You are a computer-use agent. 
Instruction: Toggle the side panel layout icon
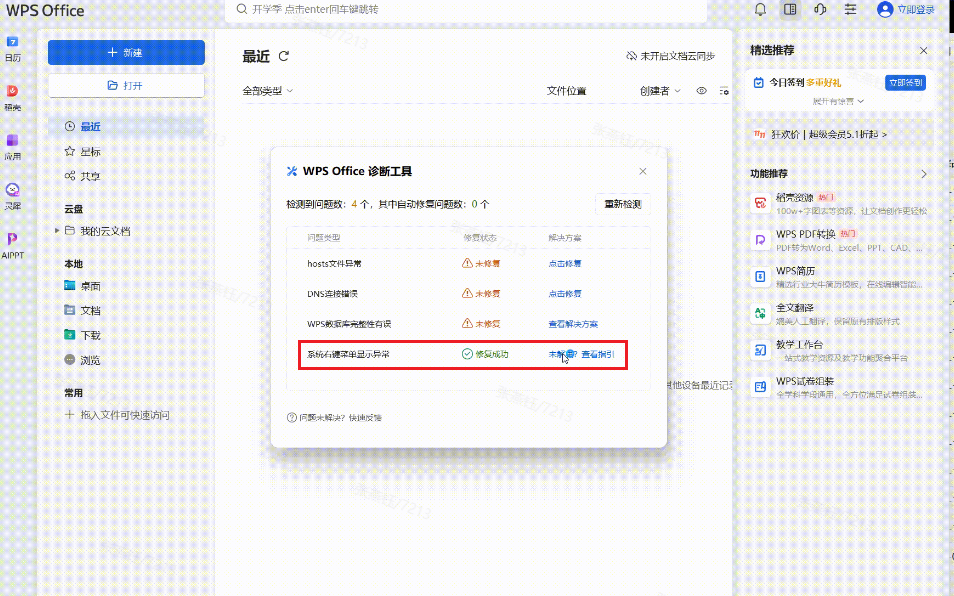(x=790, y=9)
